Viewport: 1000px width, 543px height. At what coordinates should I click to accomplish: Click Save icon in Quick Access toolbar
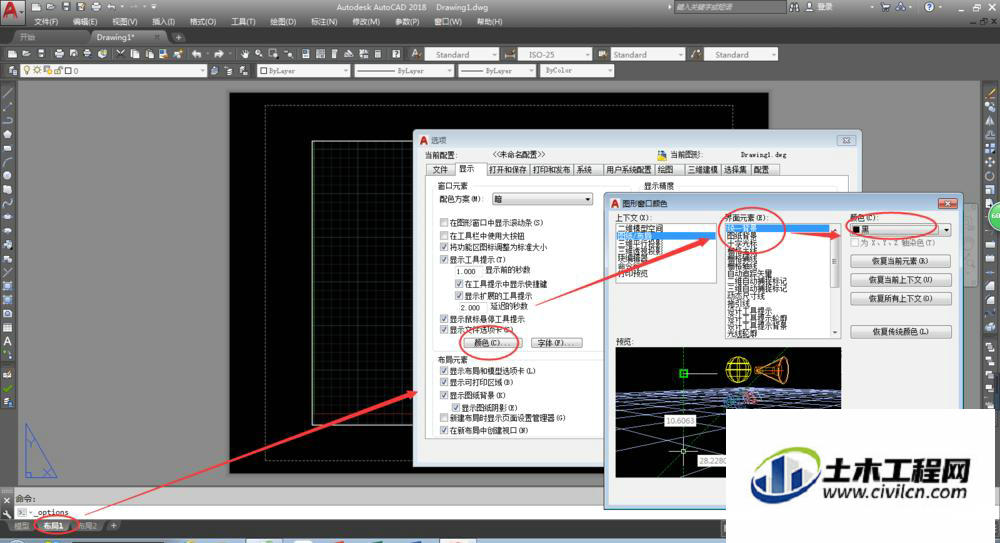coord(66,6)
